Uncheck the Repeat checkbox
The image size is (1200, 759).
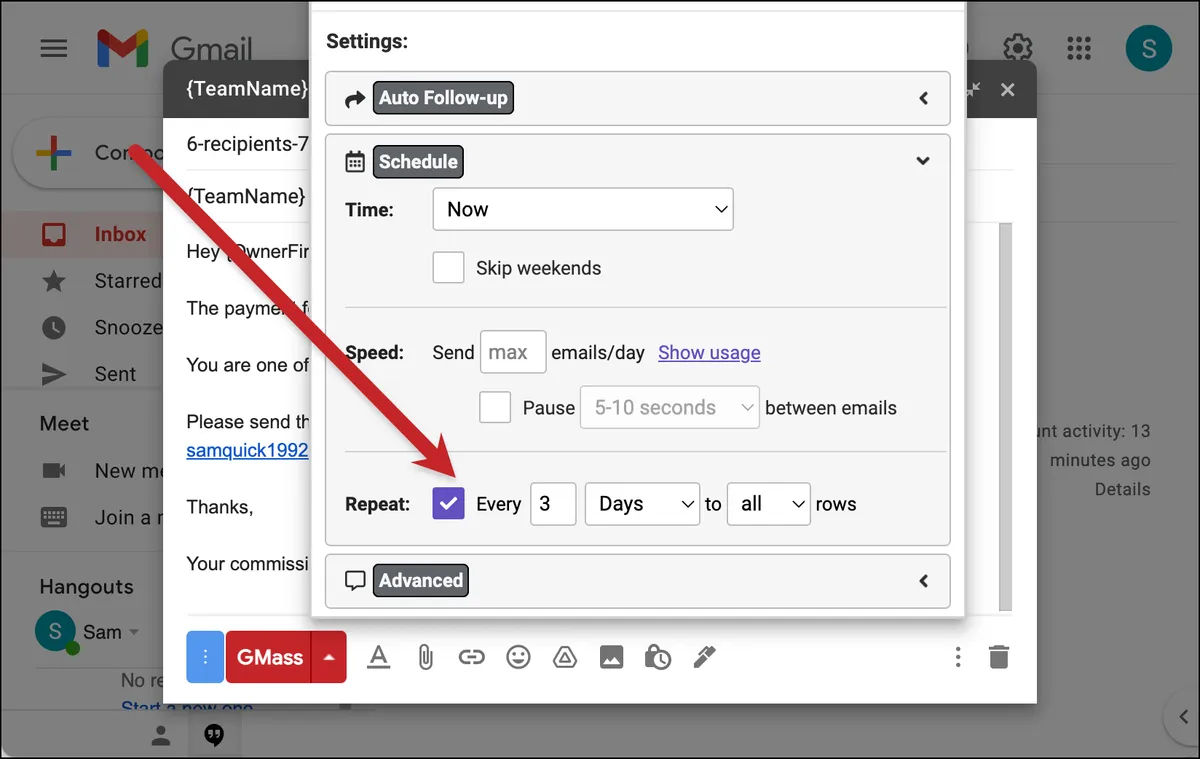[449, 503]
